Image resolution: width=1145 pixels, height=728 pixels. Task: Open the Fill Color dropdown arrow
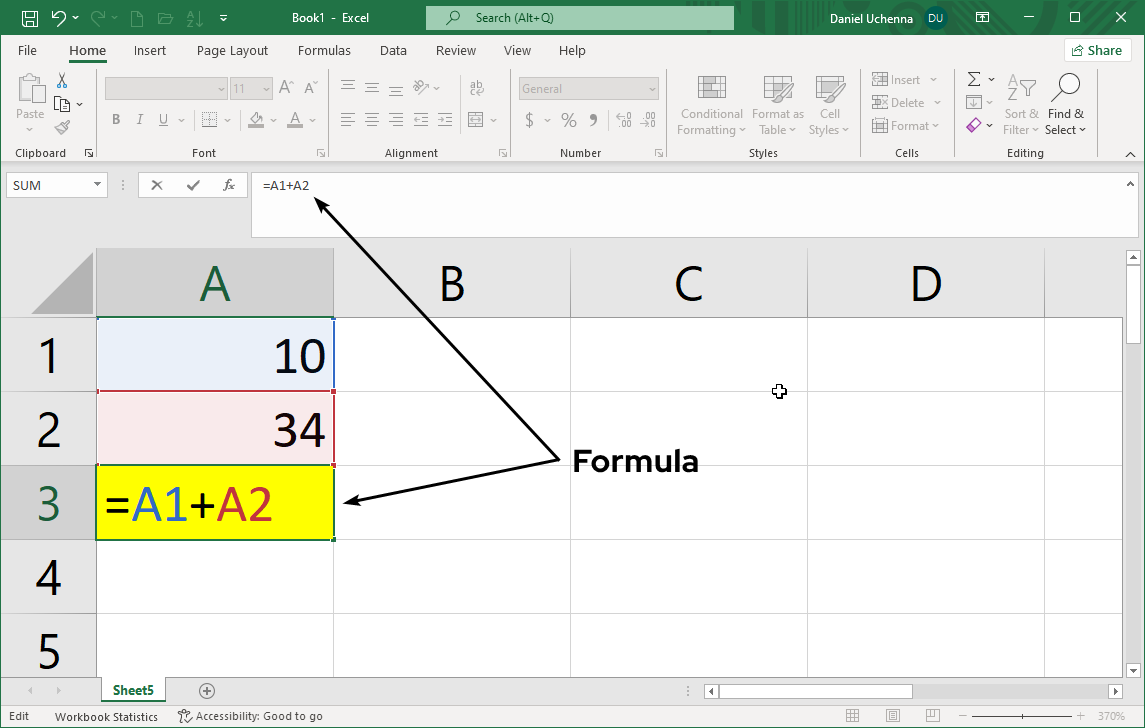point(274,119)
